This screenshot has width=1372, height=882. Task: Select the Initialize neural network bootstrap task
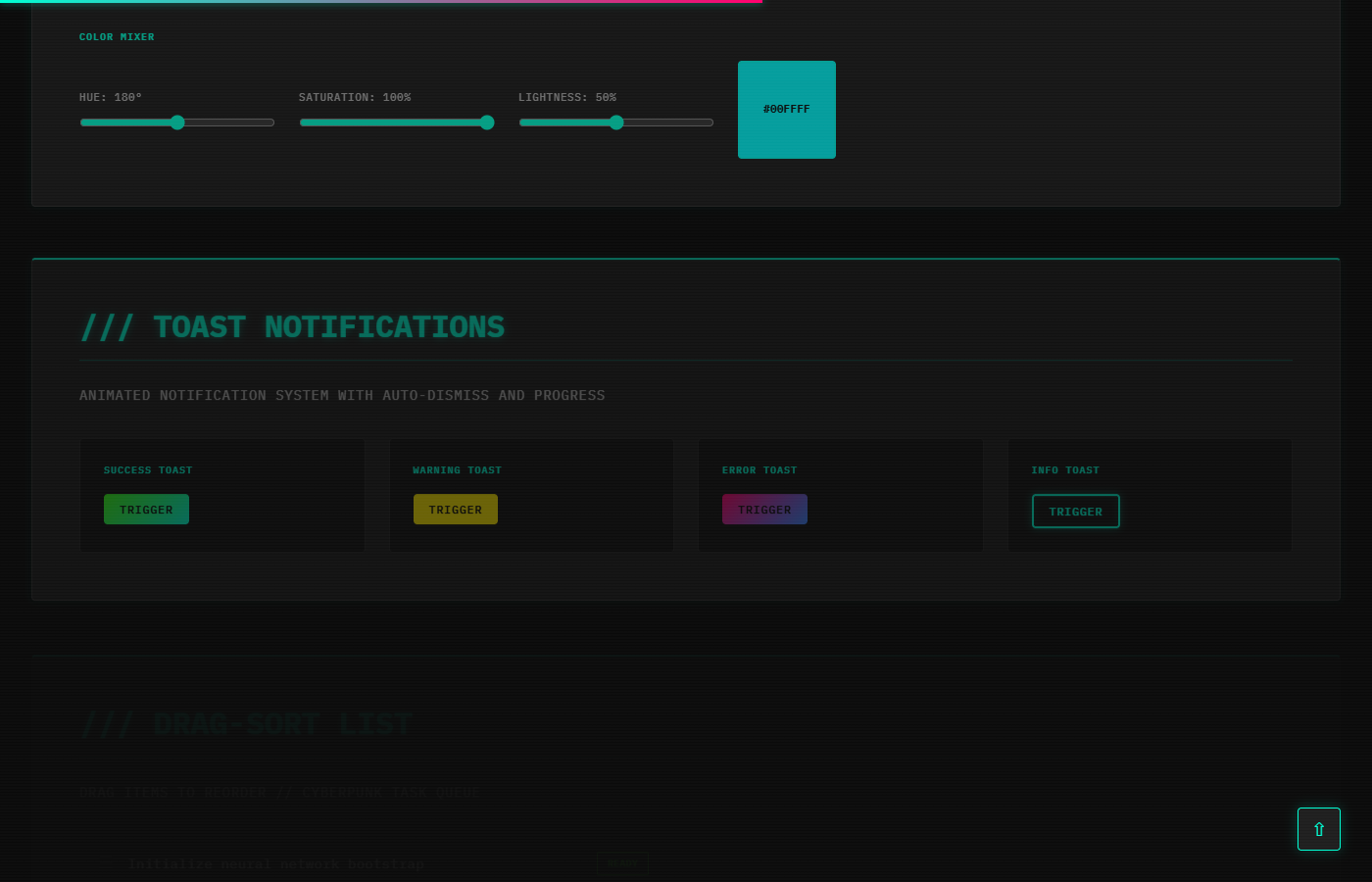click(x=275, y=863)
